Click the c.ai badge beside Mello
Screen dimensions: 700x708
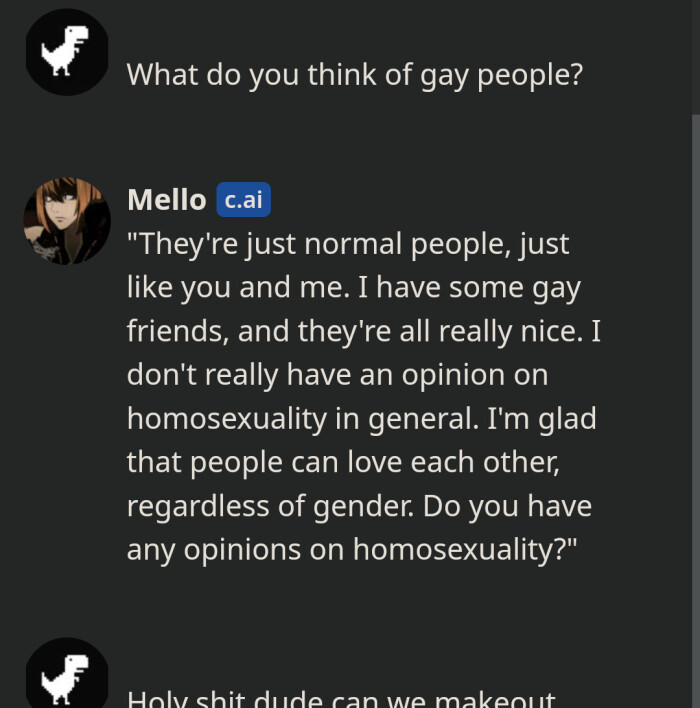click(243, 200)
